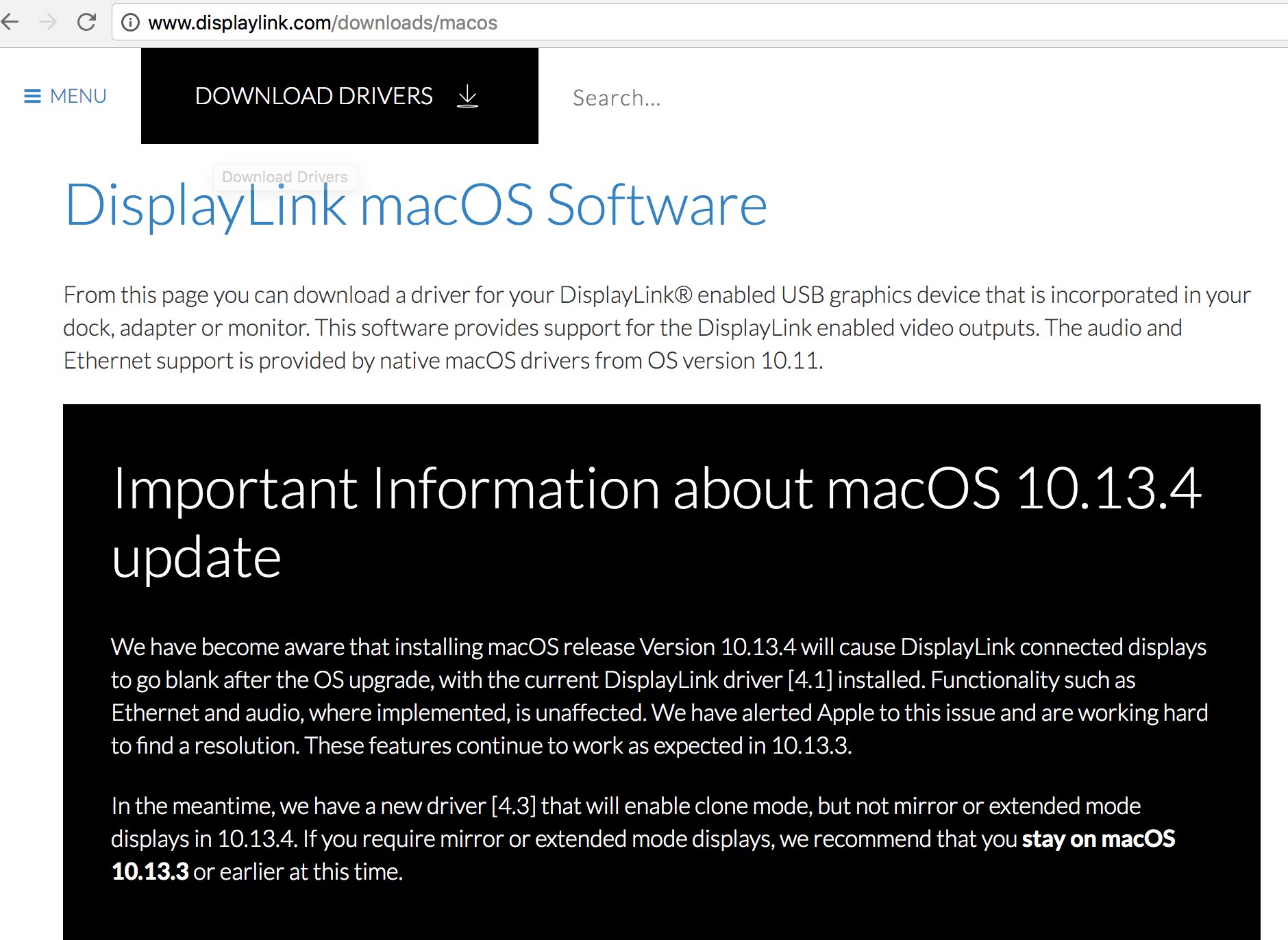Click the DisplayLink macOS Software heading

(415, 205)
